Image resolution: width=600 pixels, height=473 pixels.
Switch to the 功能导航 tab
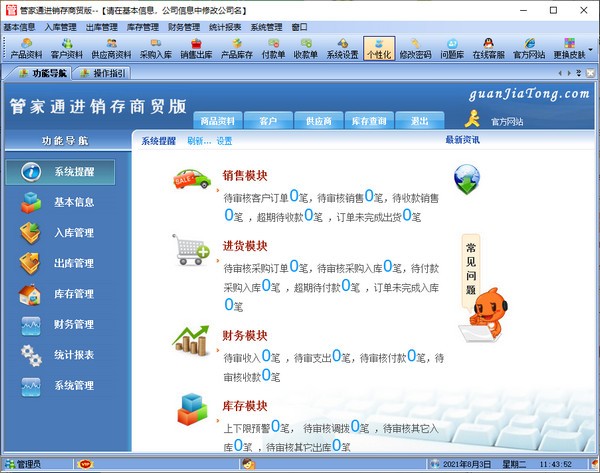tap(43, 73)
